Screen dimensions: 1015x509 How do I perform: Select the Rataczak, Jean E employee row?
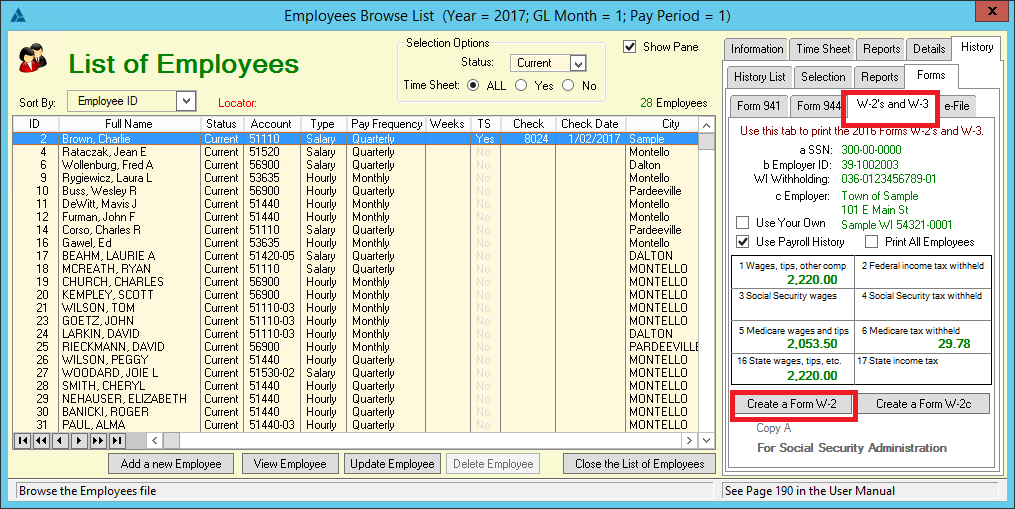coord(100,152)
